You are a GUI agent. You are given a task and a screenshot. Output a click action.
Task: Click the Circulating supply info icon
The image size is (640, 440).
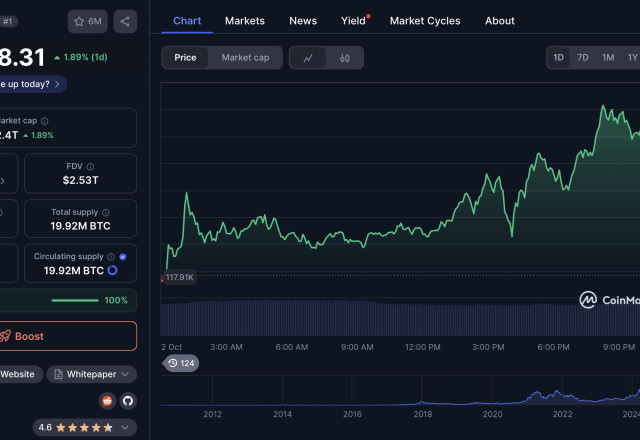(x=112, y=257)
